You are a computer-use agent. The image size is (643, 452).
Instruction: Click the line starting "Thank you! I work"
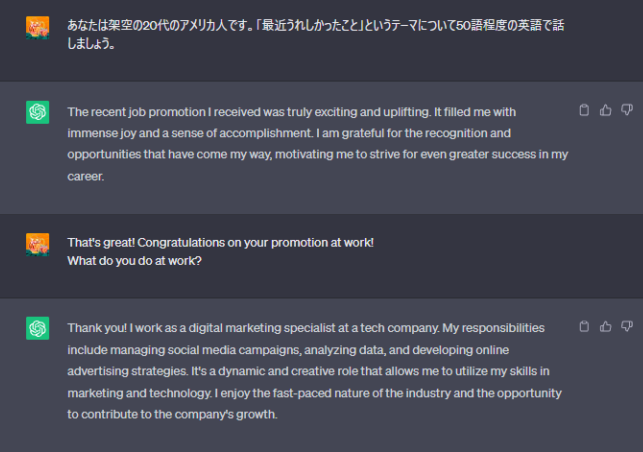(x=306, y=328)
